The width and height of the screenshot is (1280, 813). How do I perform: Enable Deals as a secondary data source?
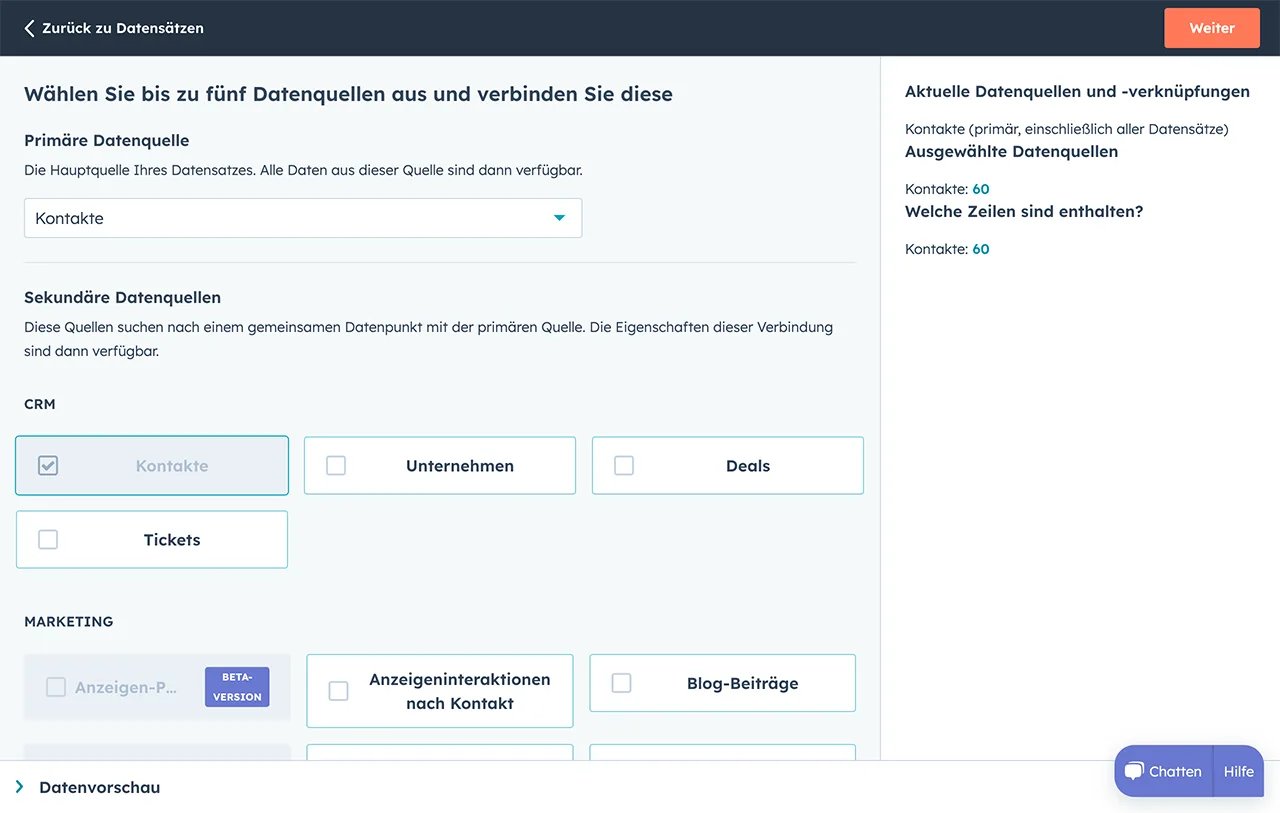(623, 465)
